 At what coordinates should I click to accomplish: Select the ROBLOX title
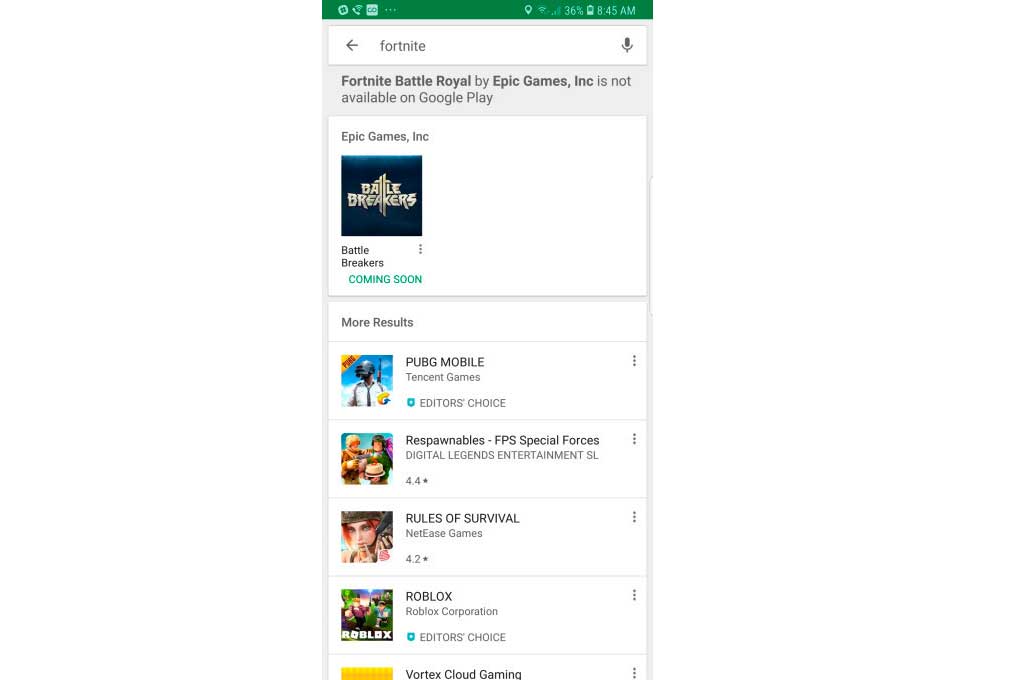pyautogui.click(x=429, y=596)
